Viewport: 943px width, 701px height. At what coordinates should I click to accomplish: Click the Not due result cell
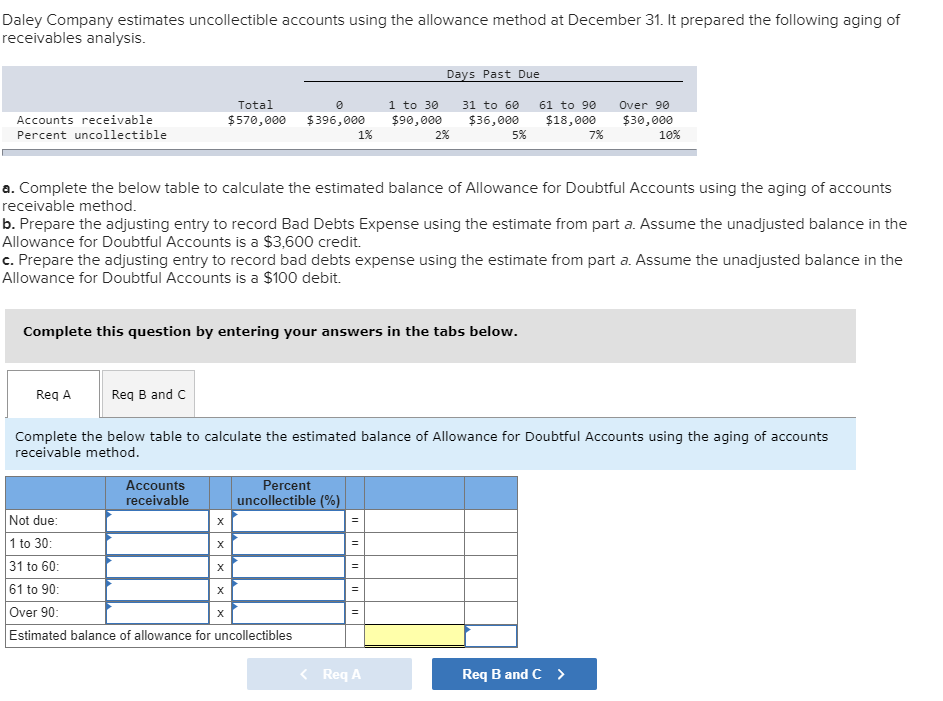(414, 521)
